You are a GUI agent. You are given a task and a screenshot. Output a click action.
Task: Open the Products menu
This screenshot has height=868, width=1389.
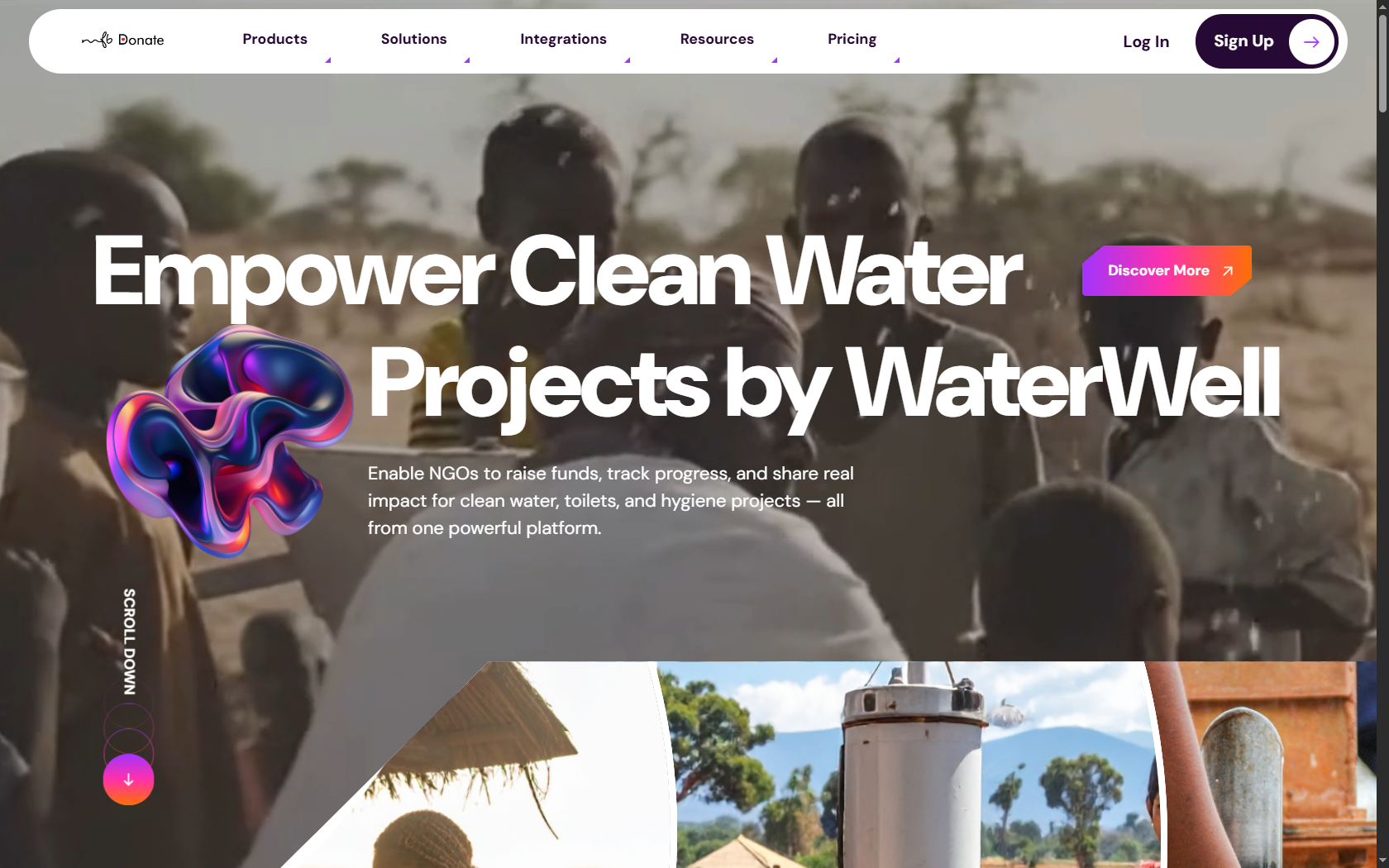coord(274,39)
